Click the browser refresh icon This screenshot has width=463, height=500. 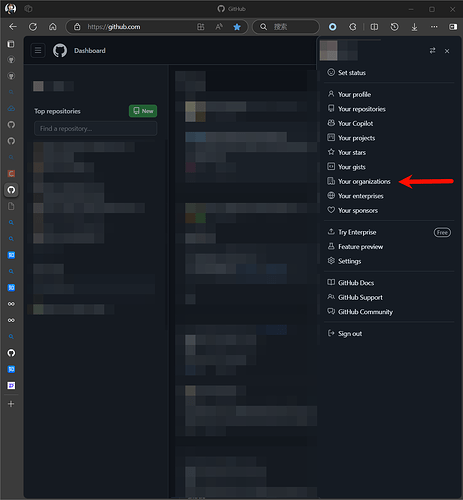click(x=33, y=27)
